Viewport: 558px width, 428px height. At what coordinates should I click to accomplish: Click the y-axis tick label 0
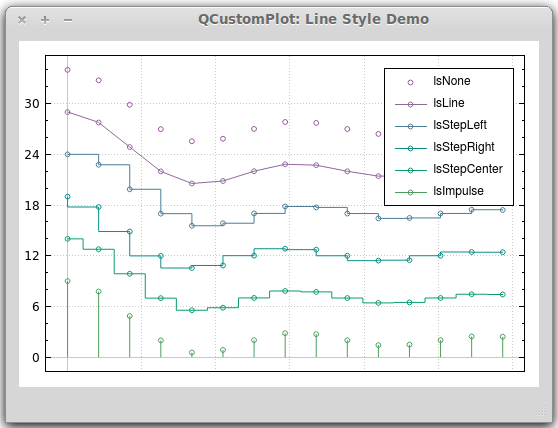tap(36, 358)
